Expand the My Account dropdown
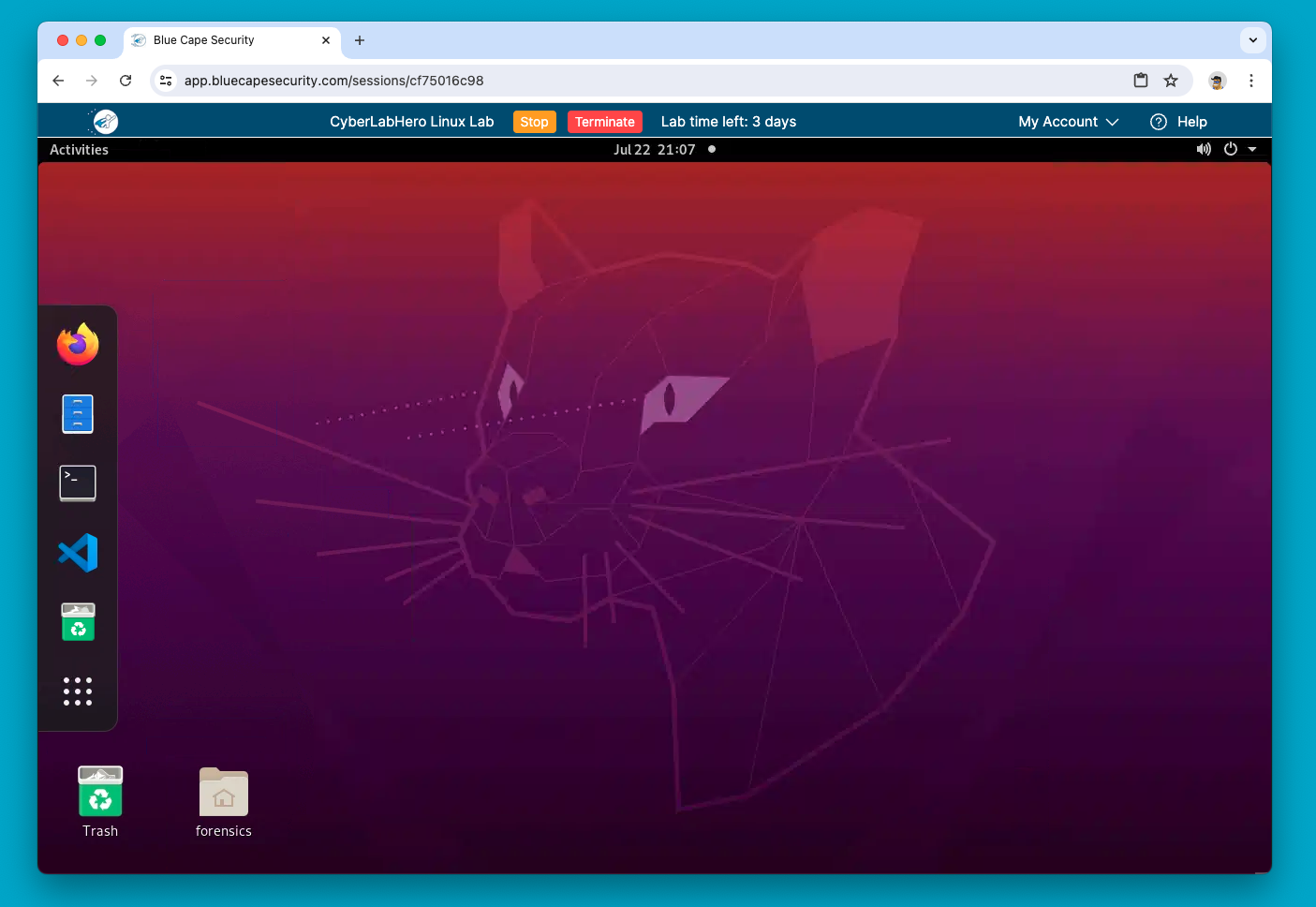The height and width of the screenshot is (907, 1316). 1069,122
